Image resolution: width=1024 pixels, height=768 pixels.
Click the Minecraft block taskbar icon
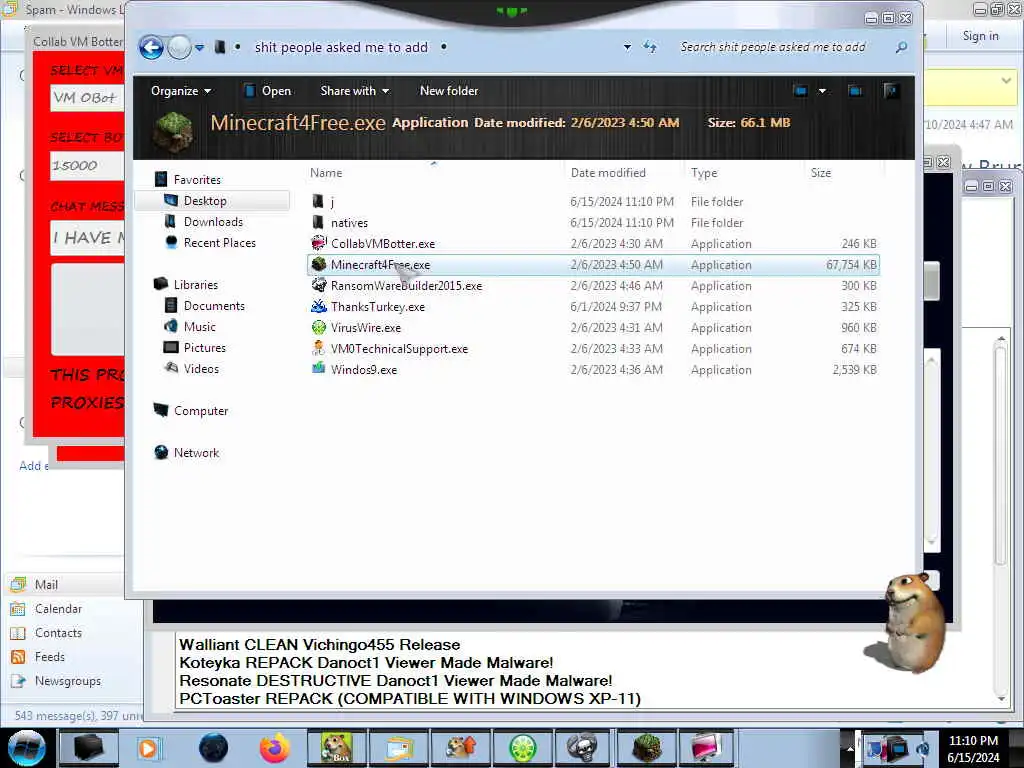click(x=646, y=748)
